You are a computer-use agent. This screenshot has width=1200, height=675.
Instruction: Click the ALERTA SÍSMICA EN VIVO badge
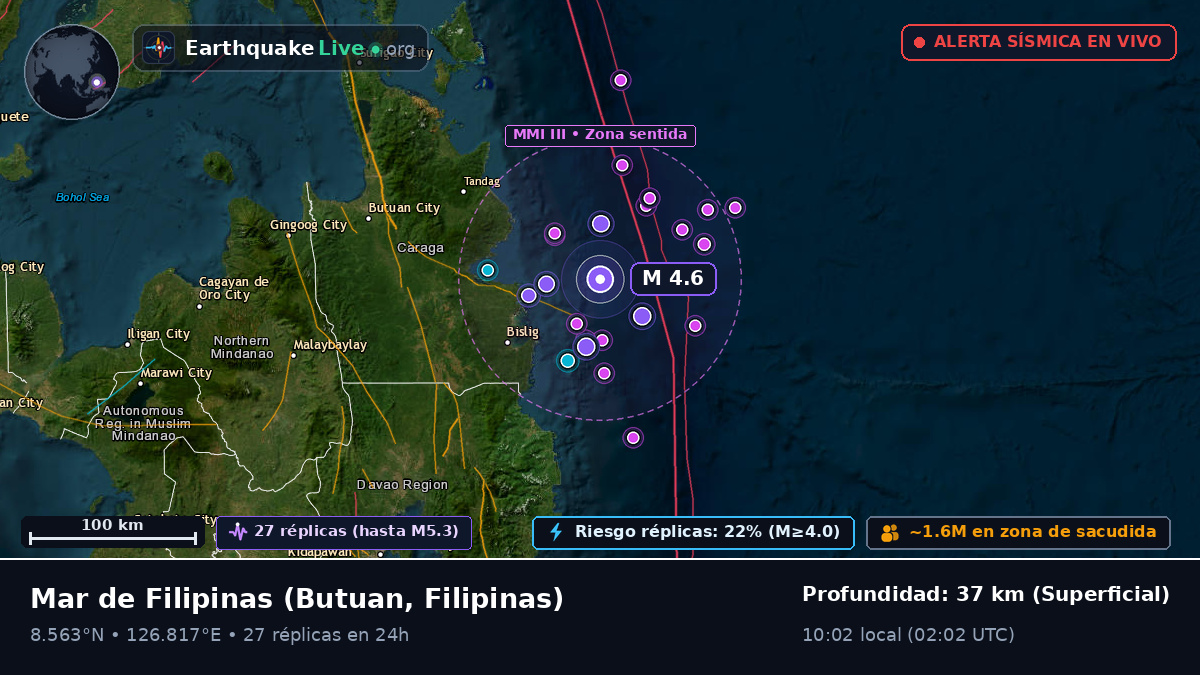point(1038,42)
